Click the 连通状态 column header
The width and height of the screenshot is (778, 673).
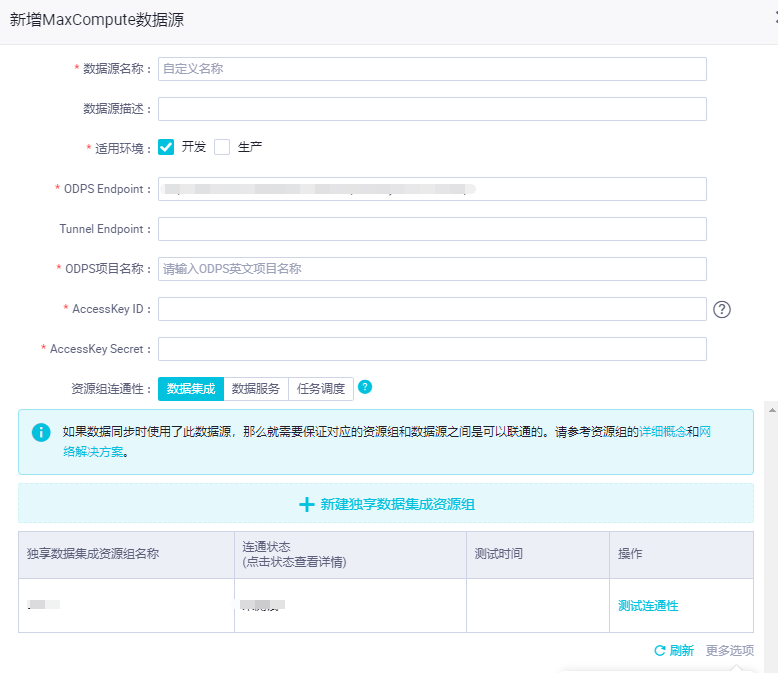350,554
